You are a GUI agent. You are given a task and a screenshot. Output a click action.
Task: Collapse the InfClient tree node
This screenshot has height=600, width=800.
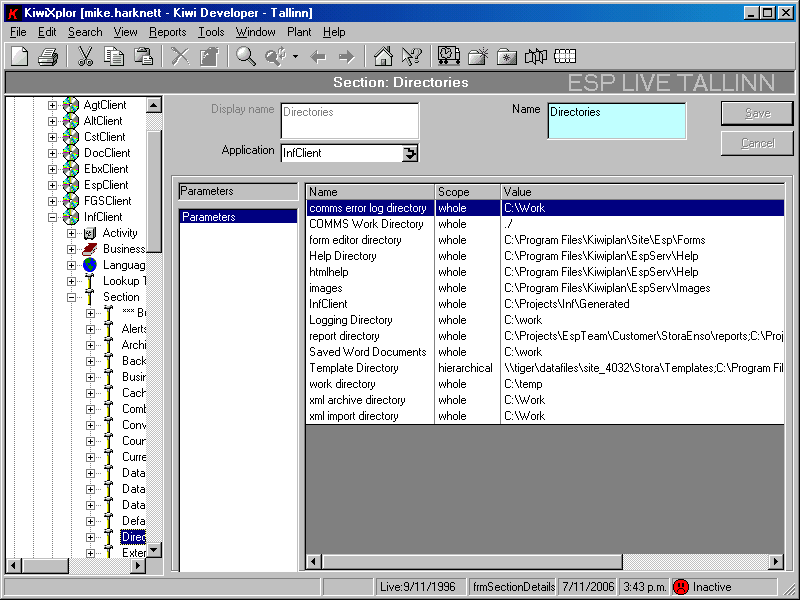pyautogui.click(x=53, y=217)
